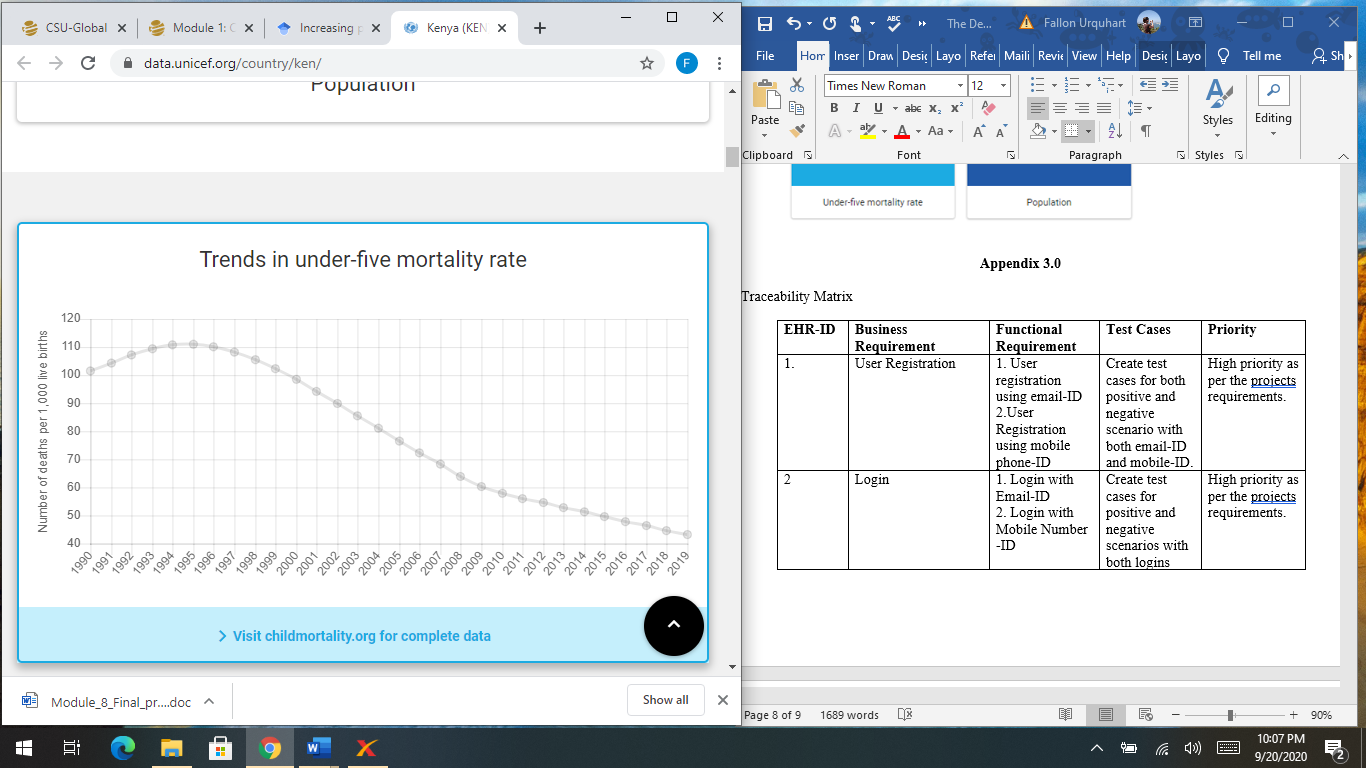Open the font name dropdown
Screen dimensions: 1366x768
960,86
